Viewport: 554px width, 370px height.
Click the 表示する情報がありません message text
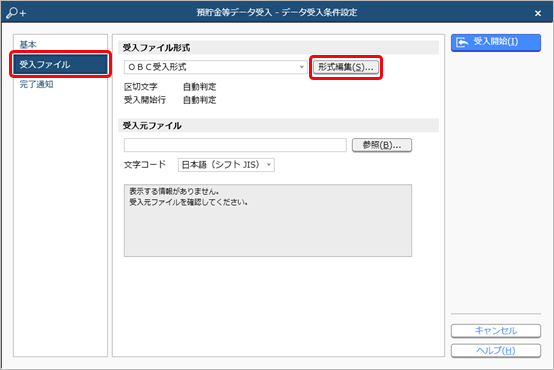(174, 191)
